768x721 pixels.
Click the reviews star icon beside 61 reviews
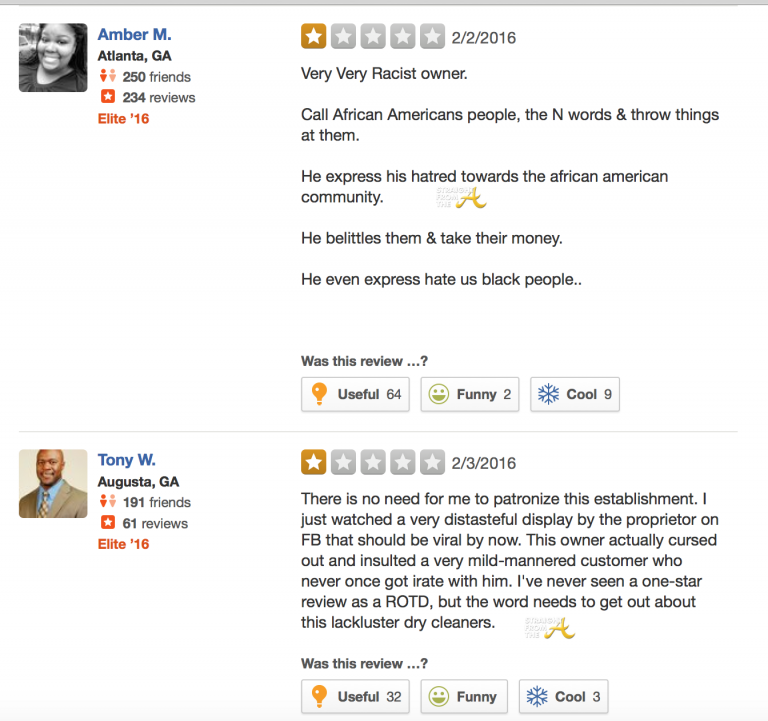coord(106,524)
